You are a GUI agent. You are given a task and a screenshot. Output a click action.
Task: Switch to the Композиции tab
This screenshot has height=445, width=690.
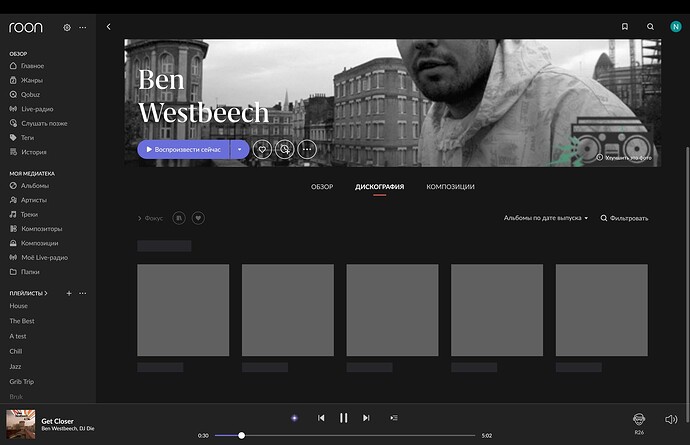(x=450, y=187)
